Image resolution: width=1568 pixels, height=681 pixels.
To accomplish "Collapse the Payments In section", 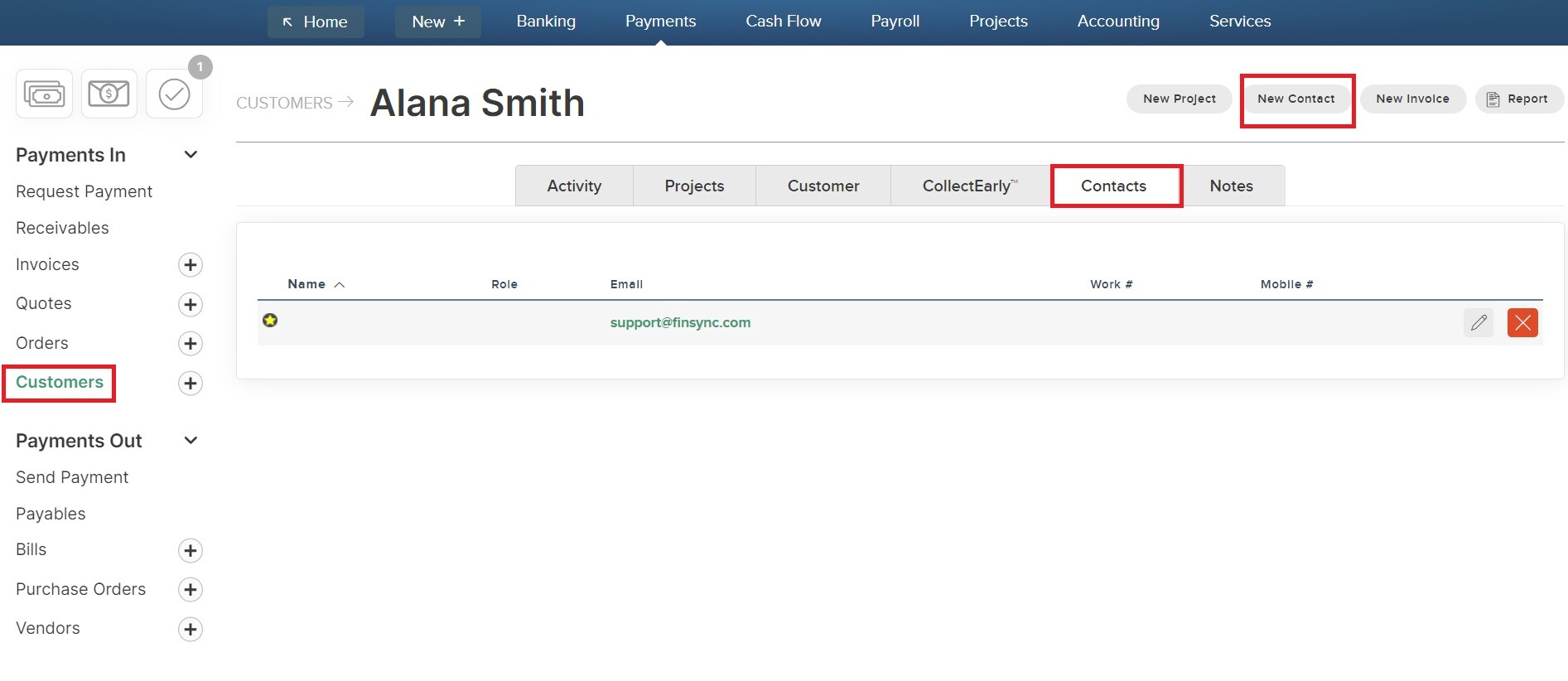I will click(191, 154).
